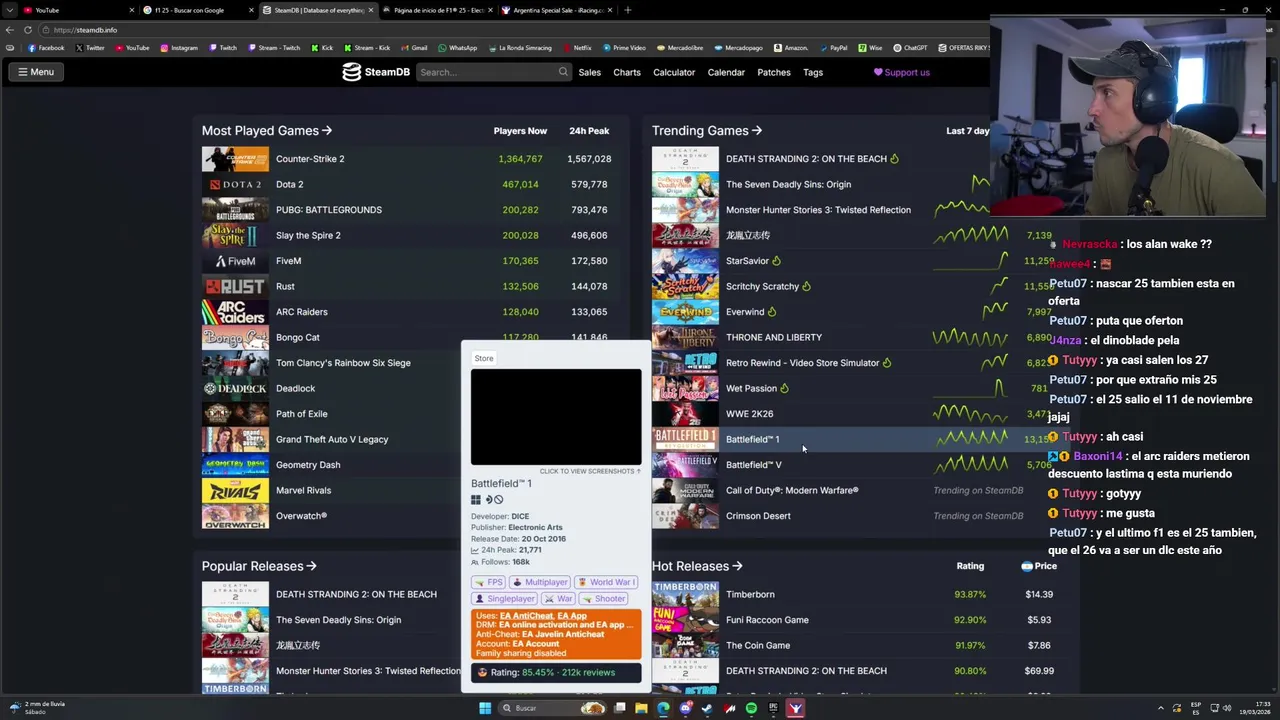Open the Calendar page
The height and width of the screenshot is (720, 1280).
point(726,72)
